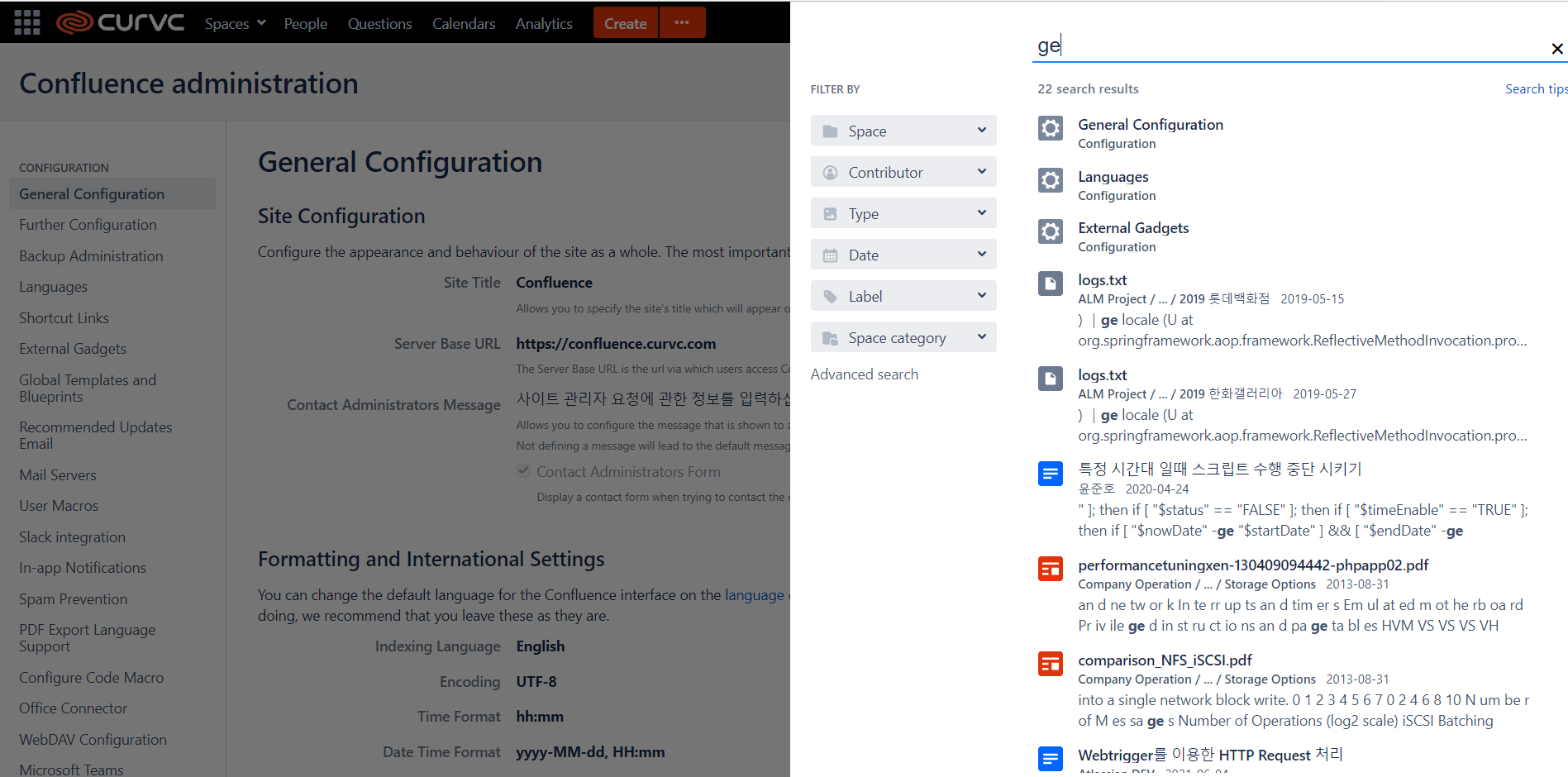Open Shortcut Links in the sidebar
Image resolution: width=1568 pixels, height=777 pixels.
point(64,318)
